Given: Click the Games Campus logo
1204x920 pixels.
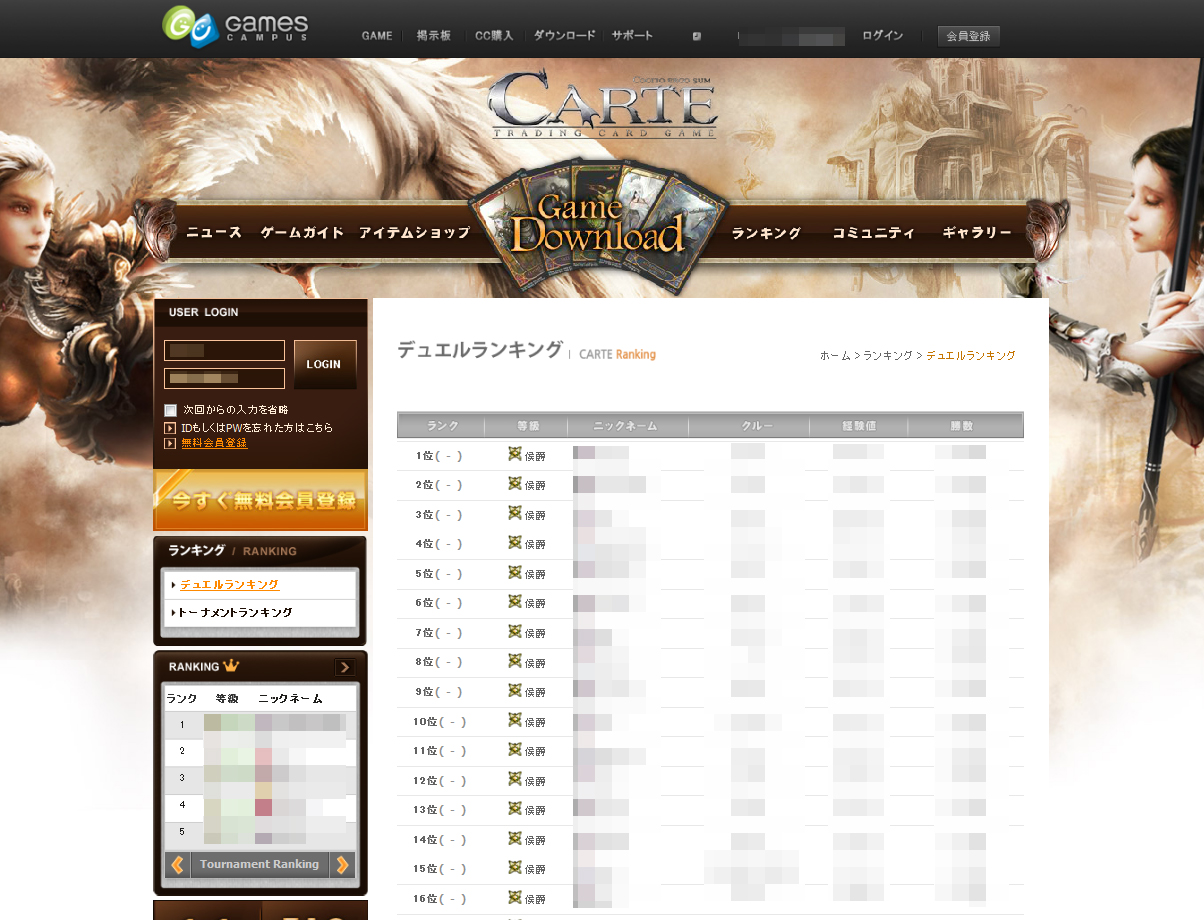Looking at the screenshot, I should pyautogui.click(x=235, y=26).
